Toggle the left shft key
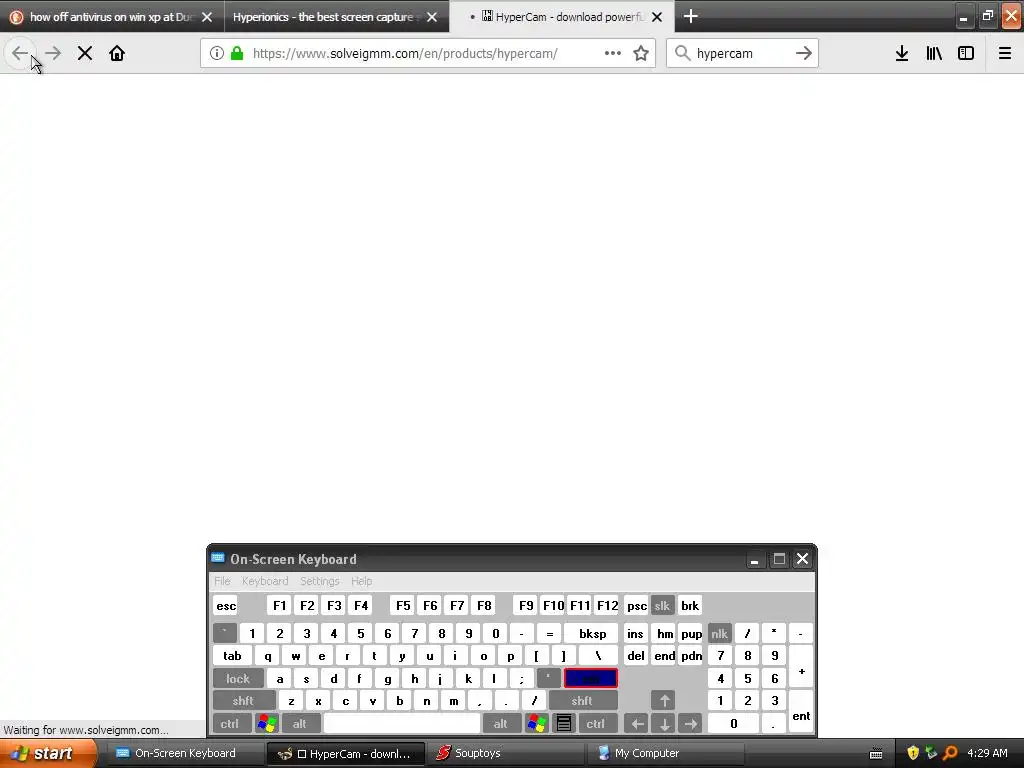 point(243,701)
